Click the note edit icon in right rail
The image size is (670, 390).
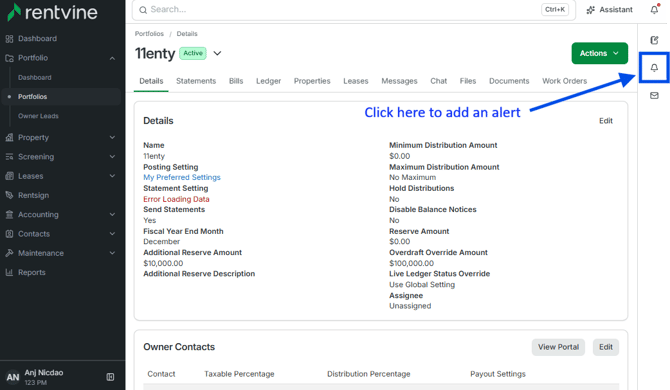(x=654, y=40)
